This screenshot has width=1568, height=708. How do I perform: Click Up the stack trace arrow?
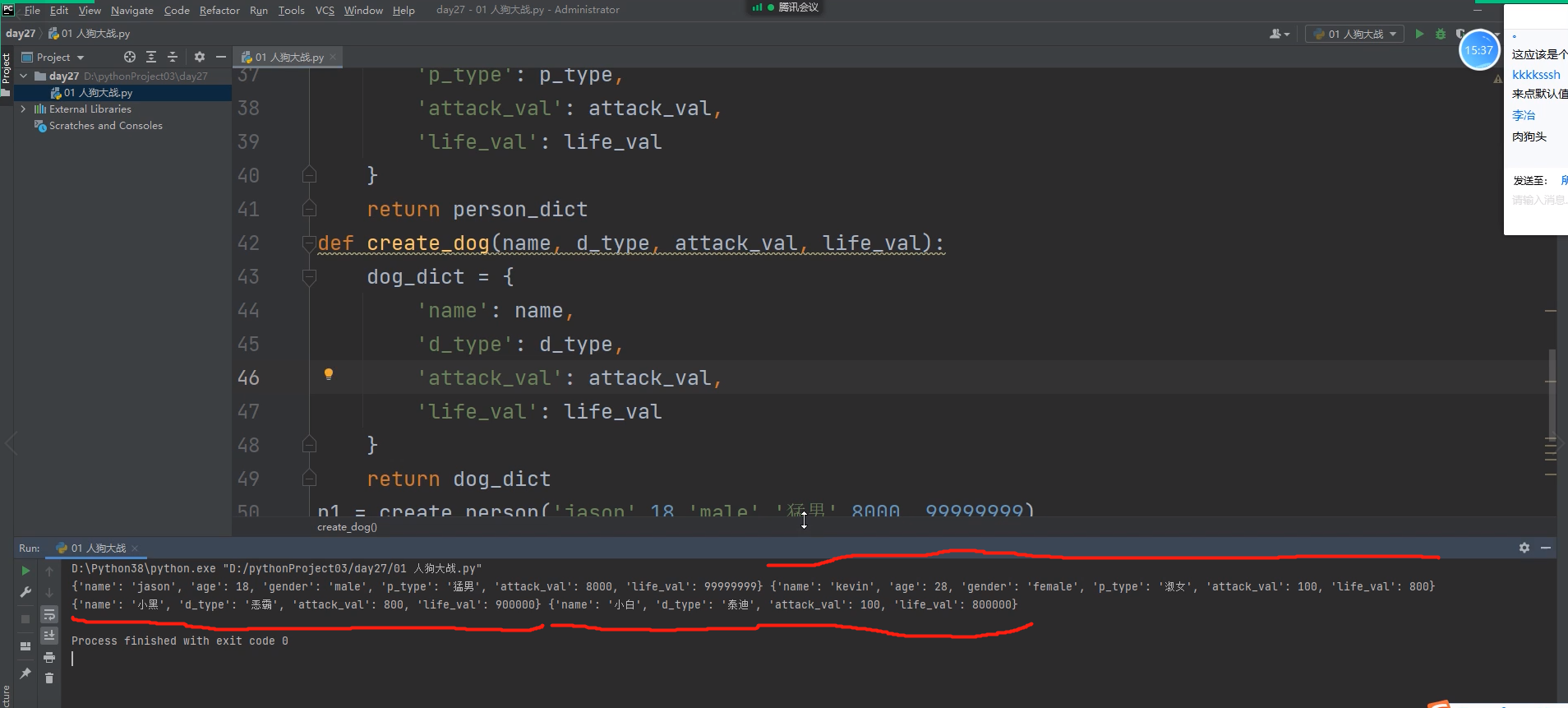49,571
